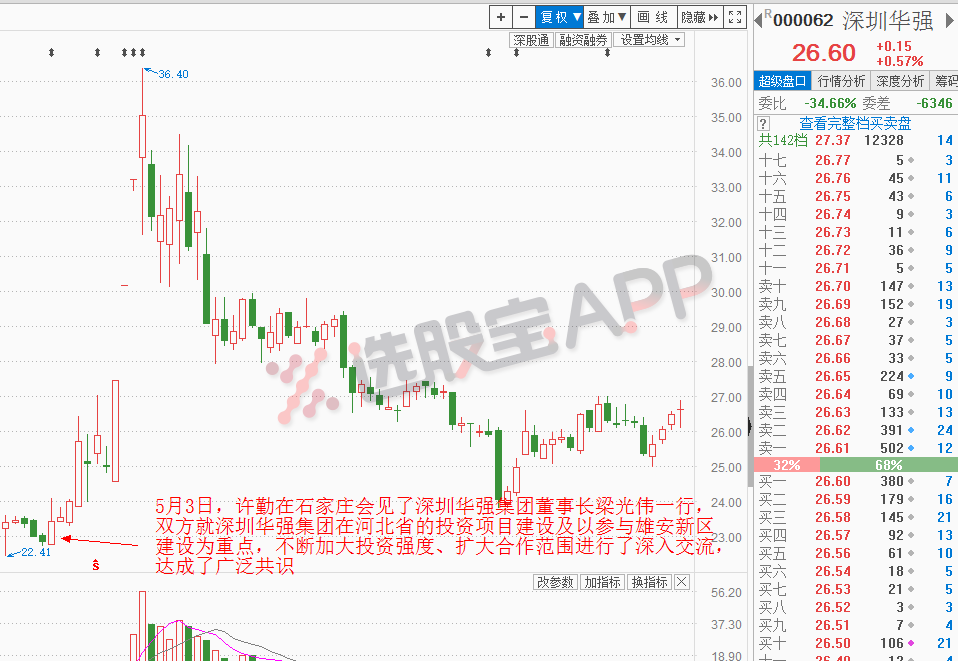
Task: Click the blue diamond in the 卖二 row
Action: 911,430
